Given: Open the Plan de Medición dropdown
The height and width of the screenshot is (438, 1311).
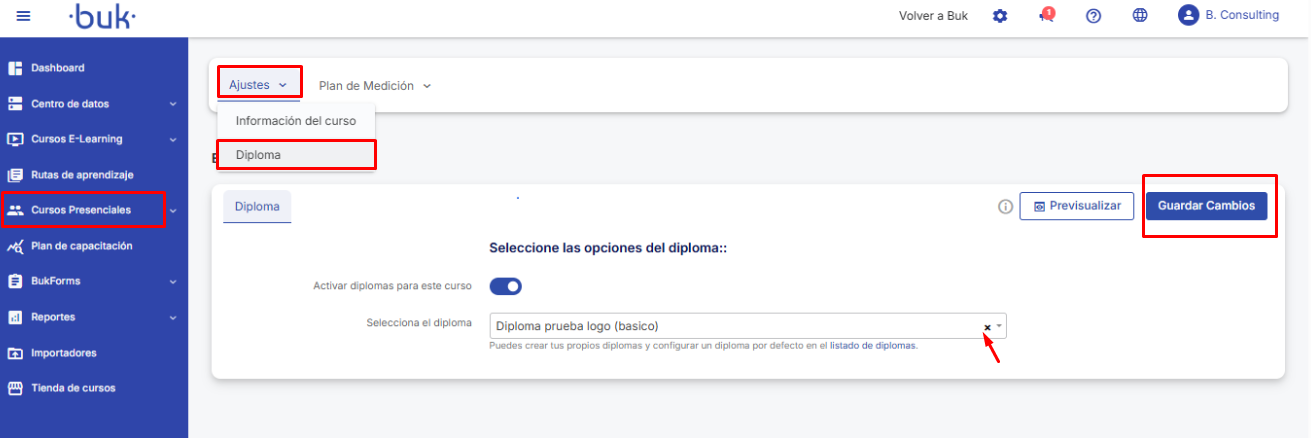Looking at the screenshot, I should [375, 86].
